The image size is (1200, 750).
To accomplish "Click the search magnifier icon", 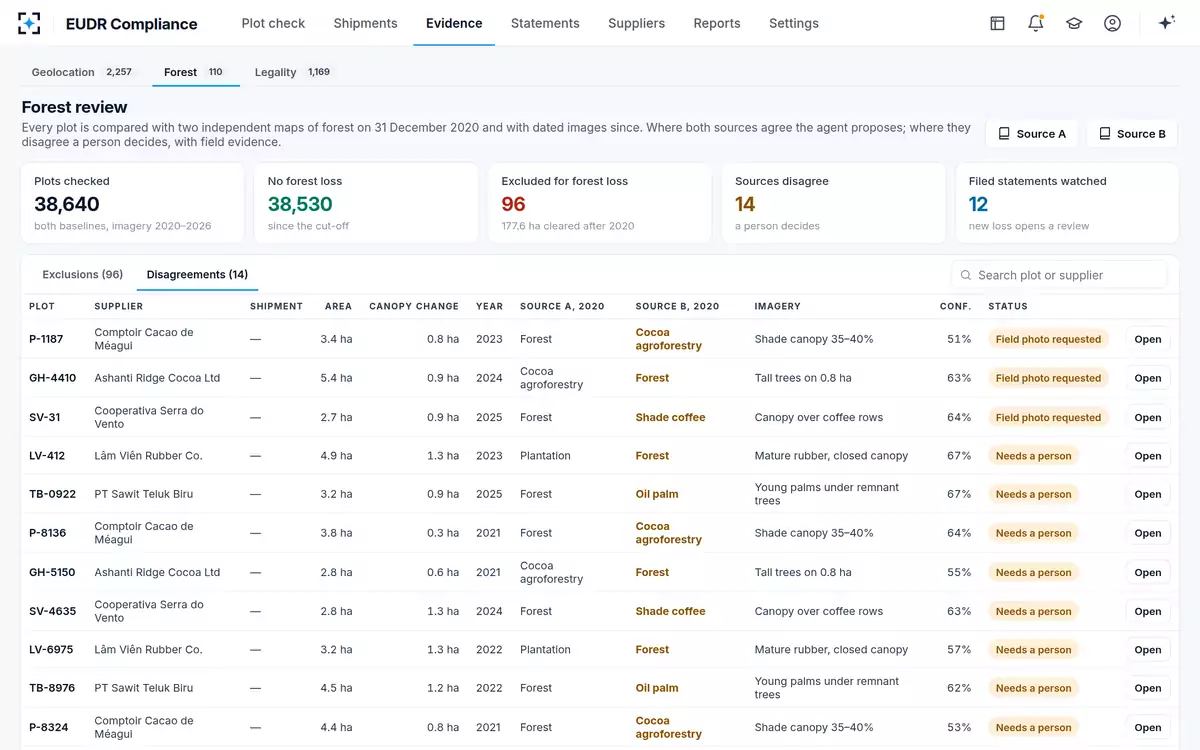I will click(966, 275).
